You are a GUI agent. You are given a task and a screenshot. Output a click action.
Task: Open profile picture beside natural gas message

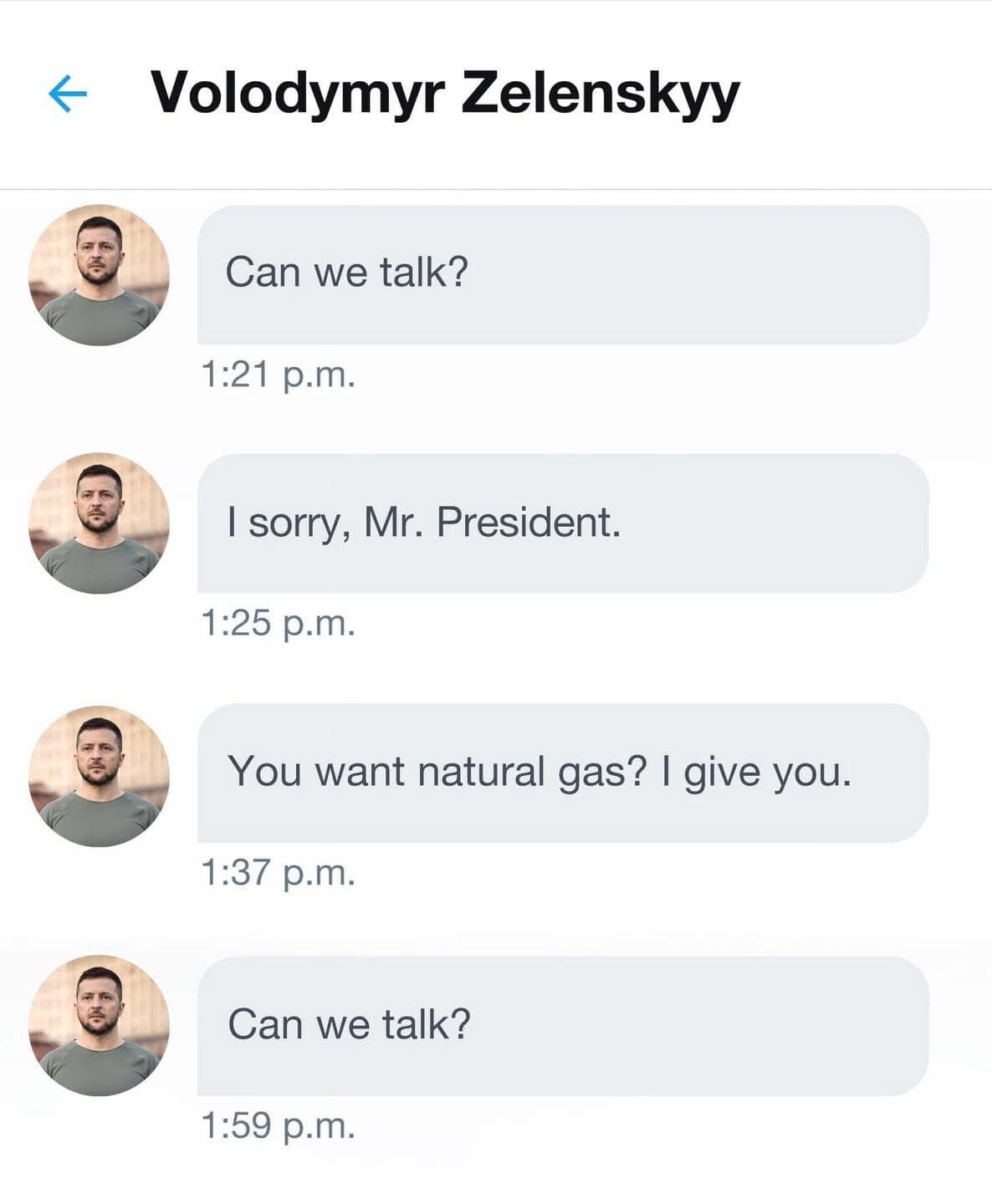(x=99, y=776)
